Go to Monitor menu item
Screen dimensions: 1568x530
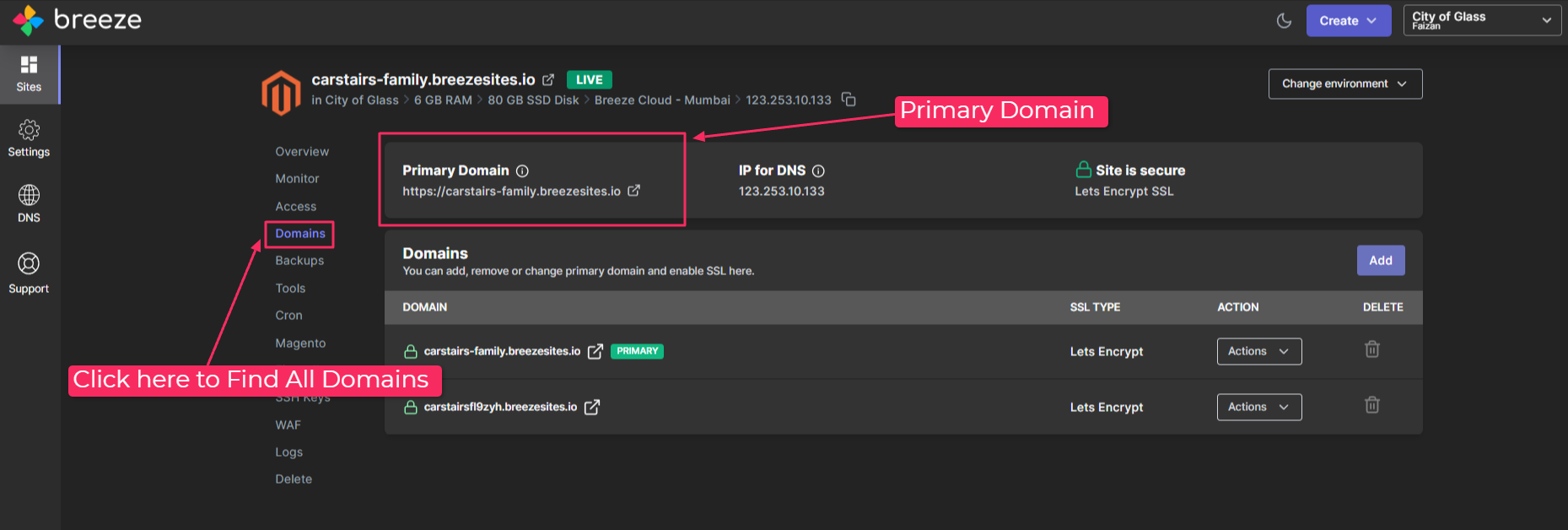pos(297,179)
